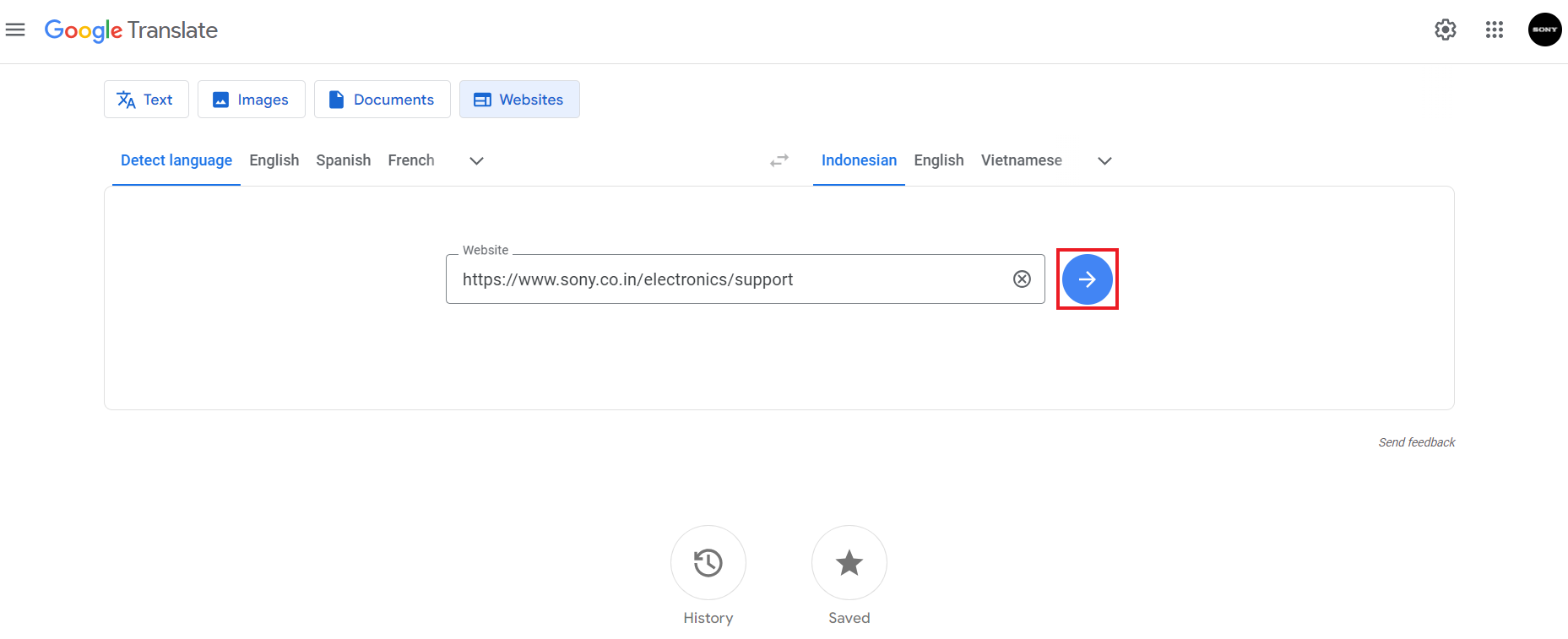Switch to the Text tab
Viewport: 1568px width, 639px height.
coord(146,100)
